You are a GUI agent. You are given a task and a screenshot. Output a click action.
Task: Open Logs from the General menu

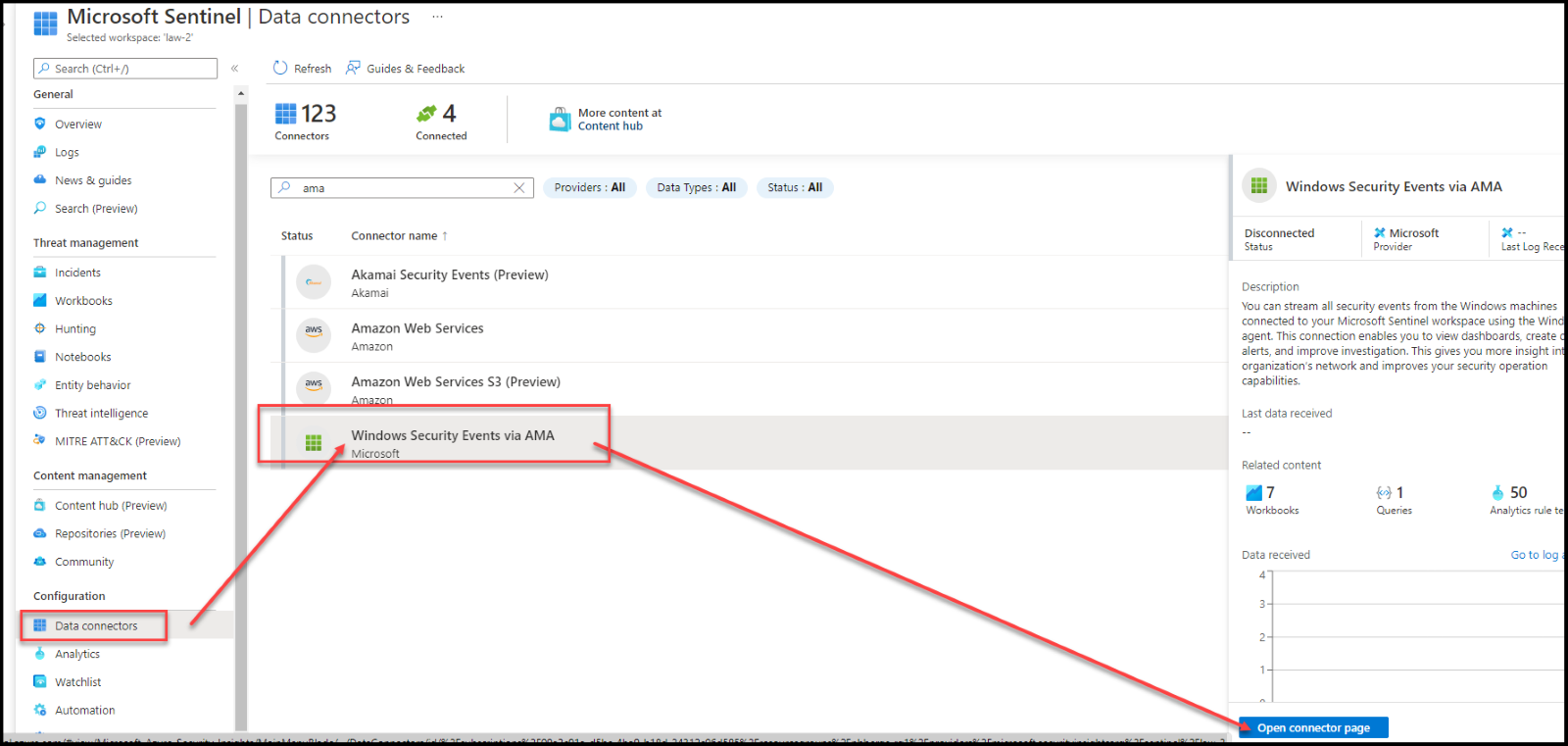coord(67,152)
